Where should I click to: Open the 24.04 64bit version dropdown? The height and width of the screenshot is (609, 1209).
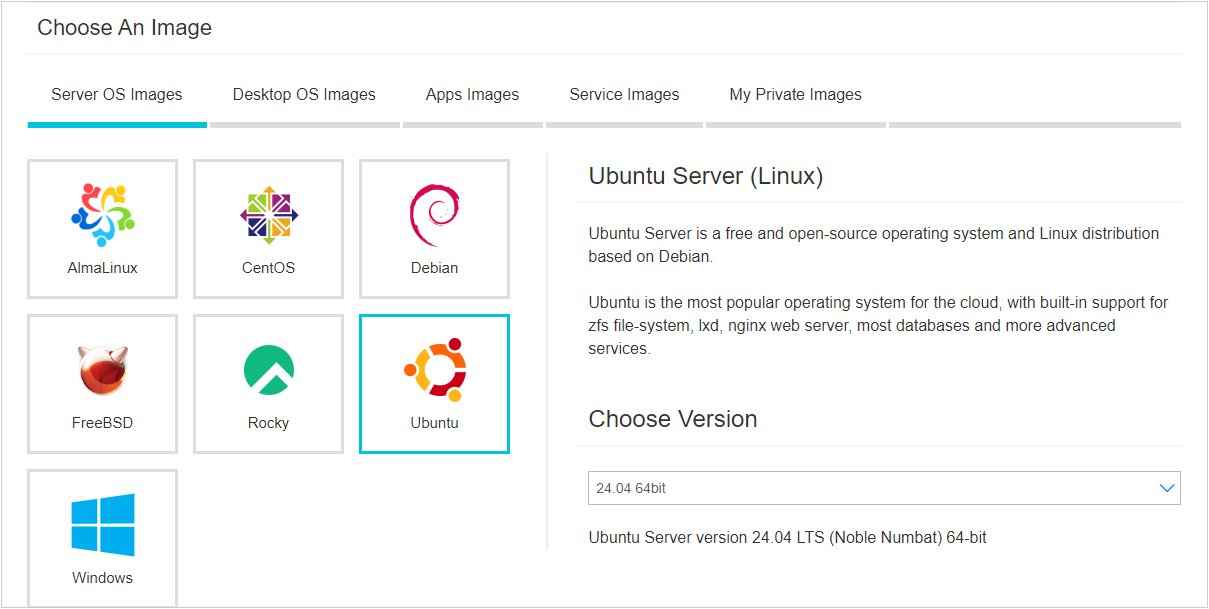coord(884,488)
